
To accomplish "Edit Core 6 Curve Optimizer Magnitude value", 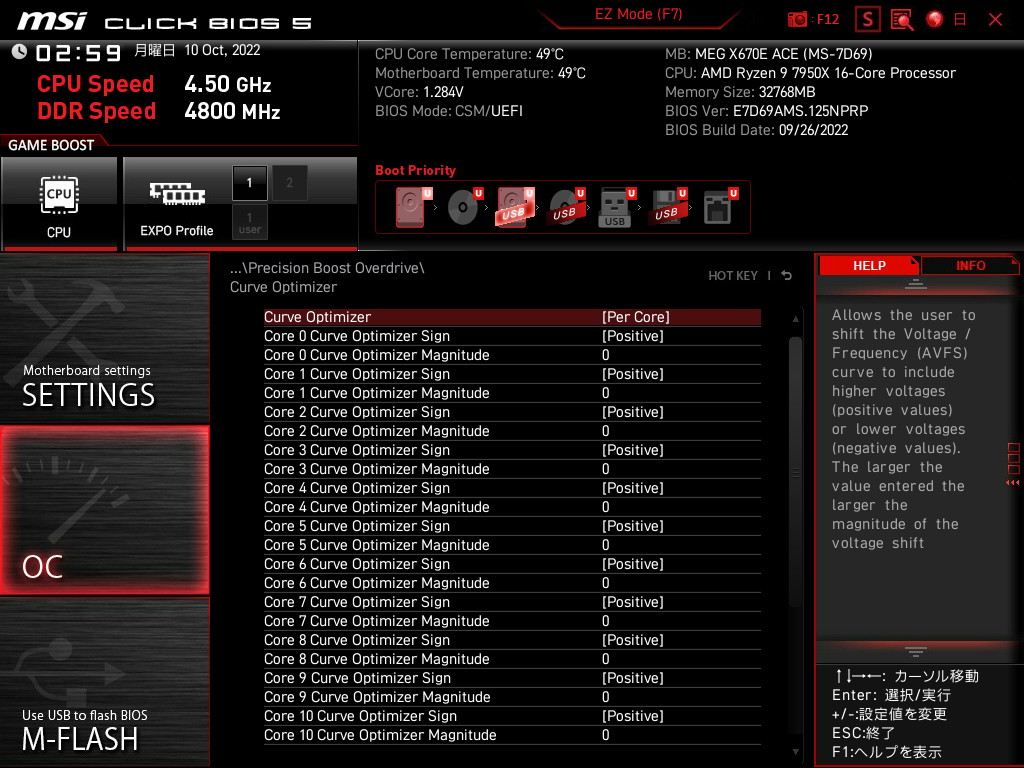I will point(605,583).
